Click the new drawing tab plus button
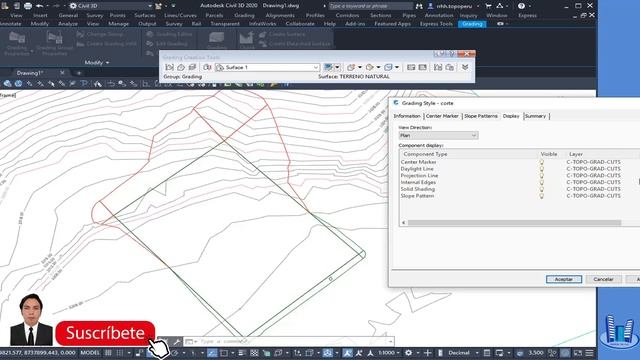This screenshot has width=640, height=360. pos(79,73)
